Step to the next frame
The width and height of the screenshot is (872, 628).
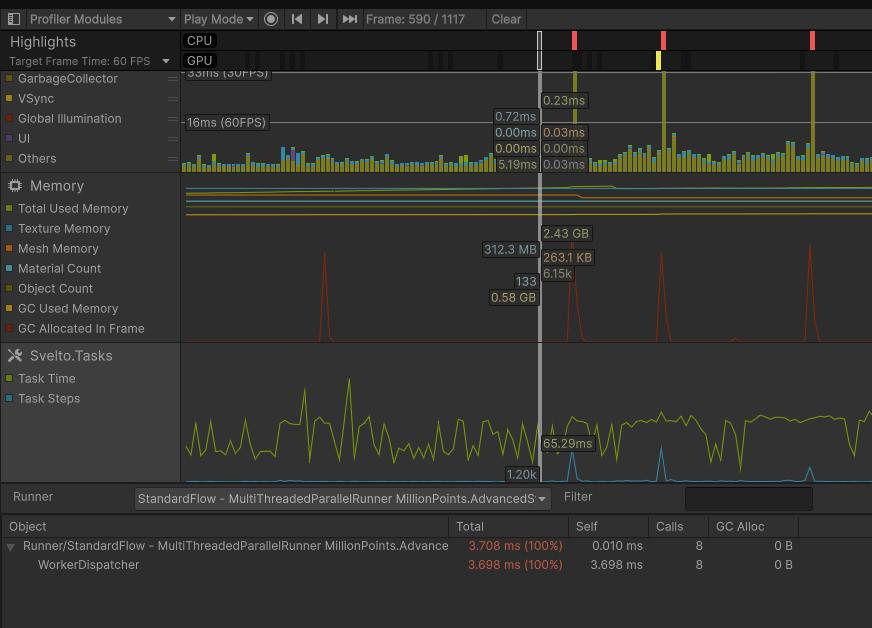(323, 19)
